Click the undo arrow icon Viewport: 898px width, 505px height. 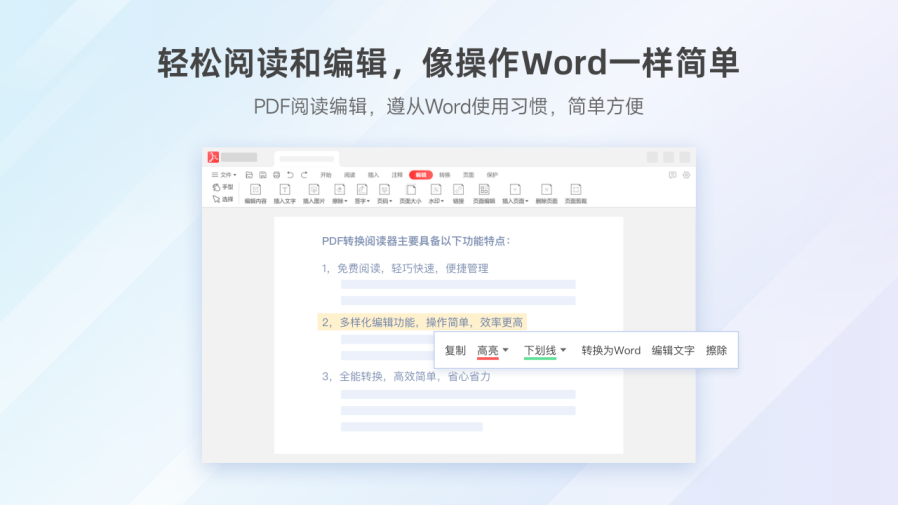[x=290, y=175]
